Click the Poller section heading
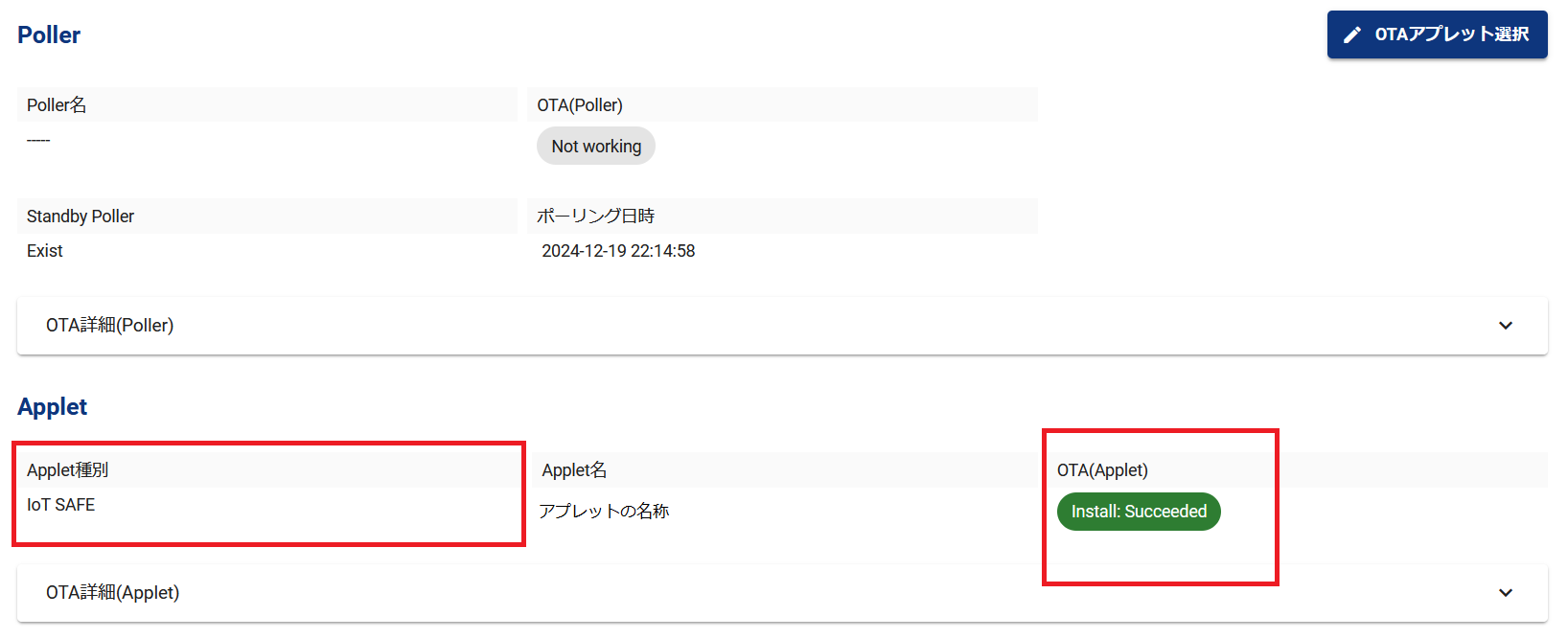 [48, 34]
